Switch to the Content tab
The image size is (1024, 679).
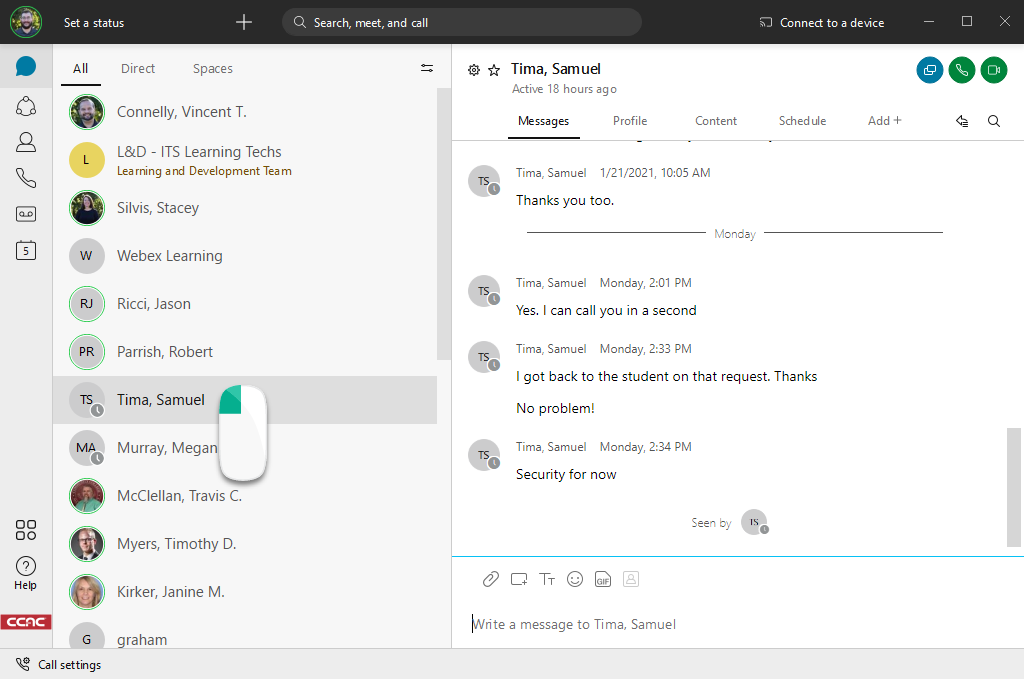(716, 121)
